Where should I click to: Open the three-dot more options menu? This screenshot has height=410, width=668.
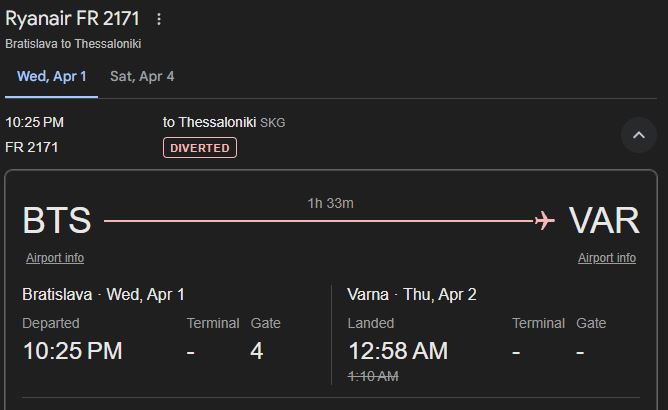[x=158, y=19]
